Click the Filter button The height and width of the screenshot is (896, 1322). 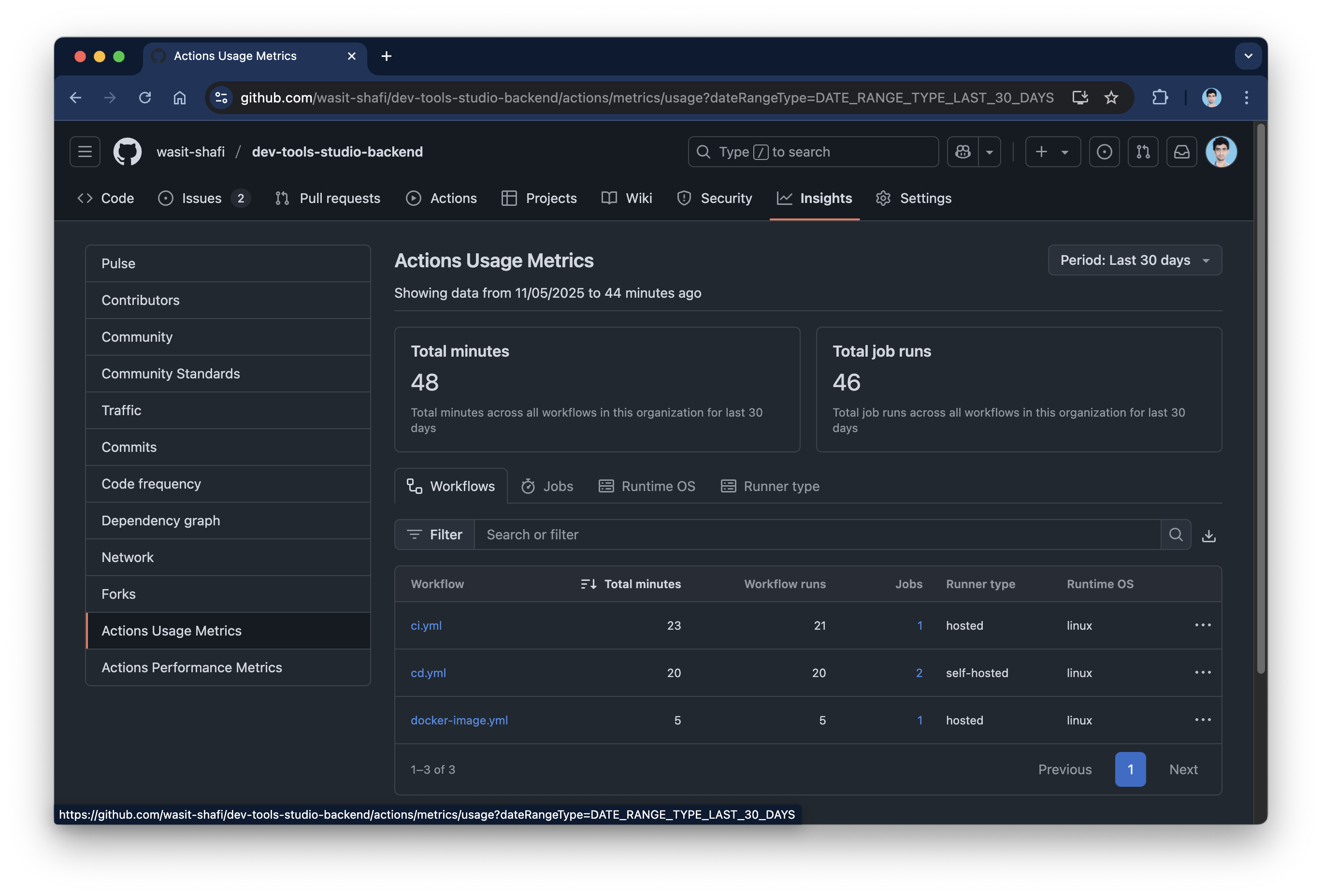tap(434, 535)
